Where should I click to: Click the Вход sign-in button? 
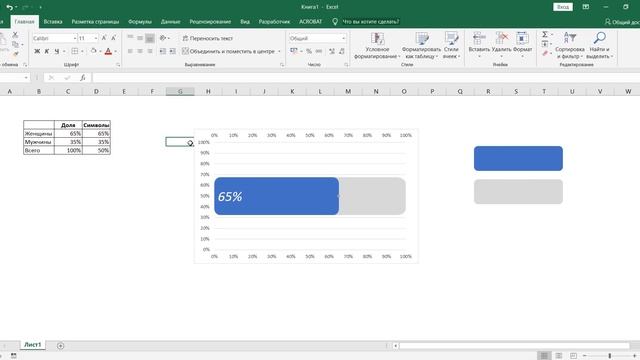(x=563, y=7)
